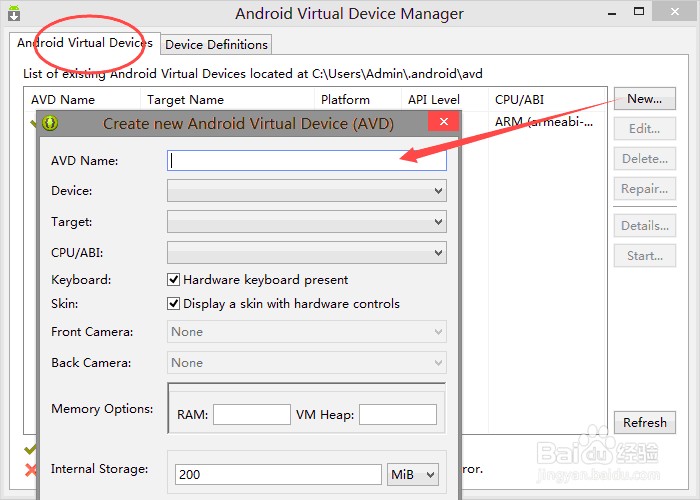Open the CPU/ABI dropdown
Screen dimensions: 700x500
tap(307, 253)
